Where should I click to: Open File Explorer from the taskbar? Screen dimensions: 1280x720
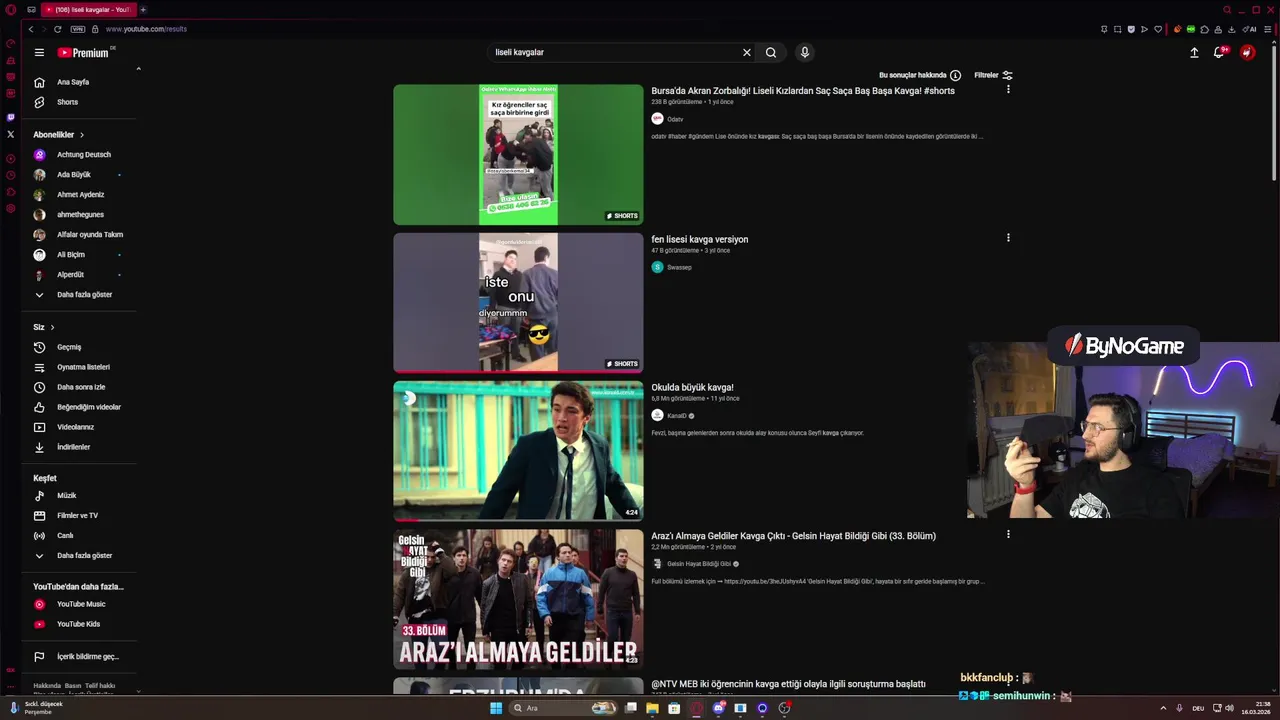pos(652,708)
